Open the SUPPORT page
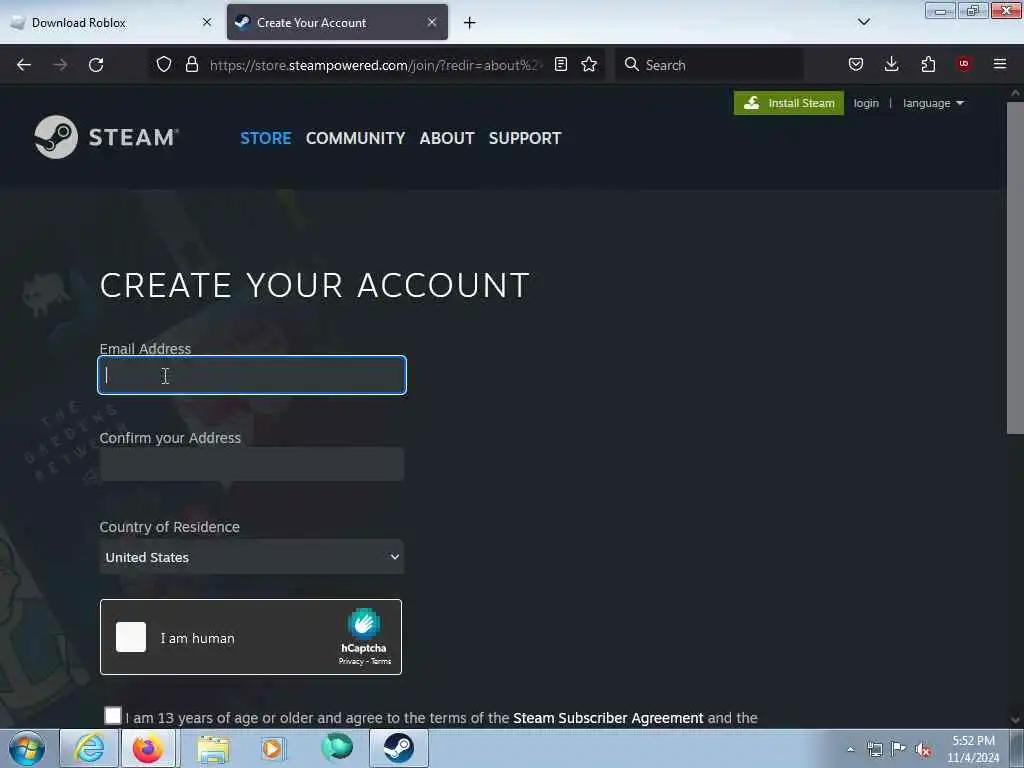 click(x=525, y=138)
